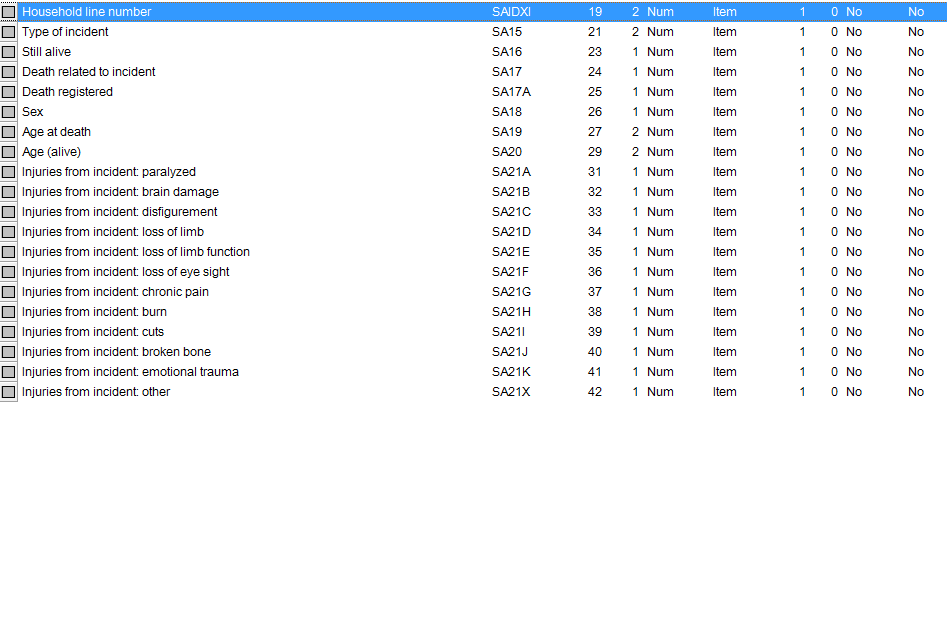Select the Death related to incident row
947x640 pixels.
[88, 72]
